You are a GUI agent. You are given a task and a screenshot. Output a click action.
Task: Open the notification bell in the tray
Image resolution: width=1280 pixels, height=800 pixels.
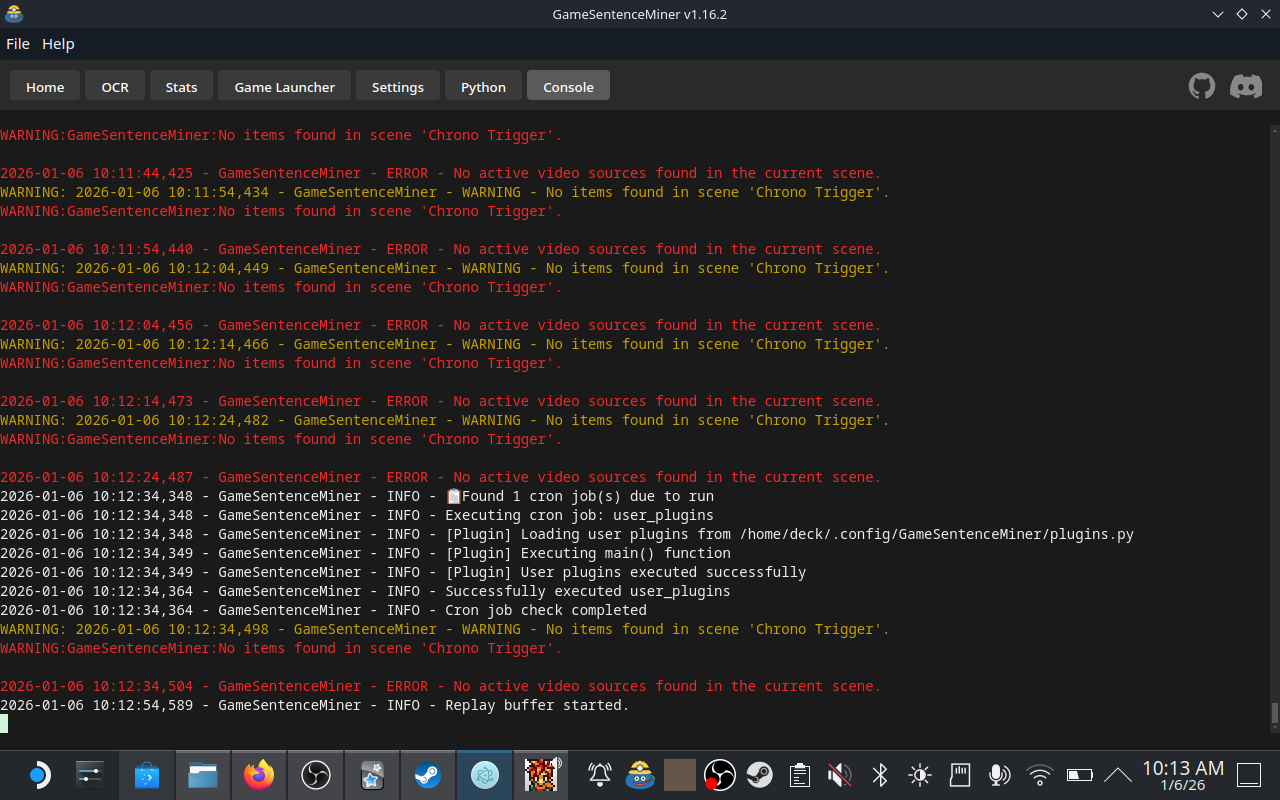[599, 775]
